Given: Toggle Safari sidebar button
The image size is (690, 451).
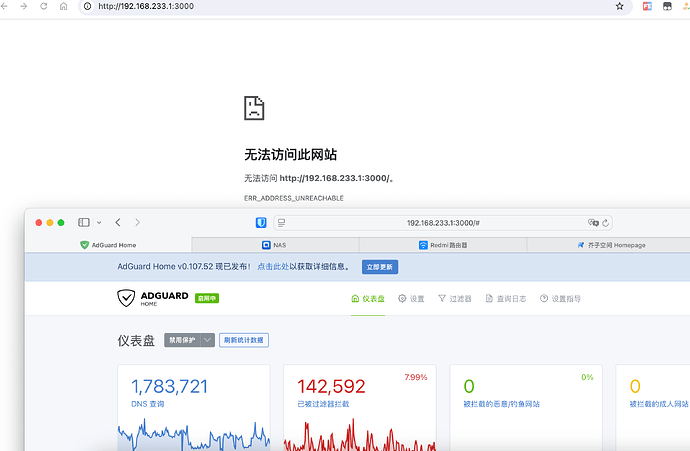Looking at the screenshot, I should [x=84, y=222].
